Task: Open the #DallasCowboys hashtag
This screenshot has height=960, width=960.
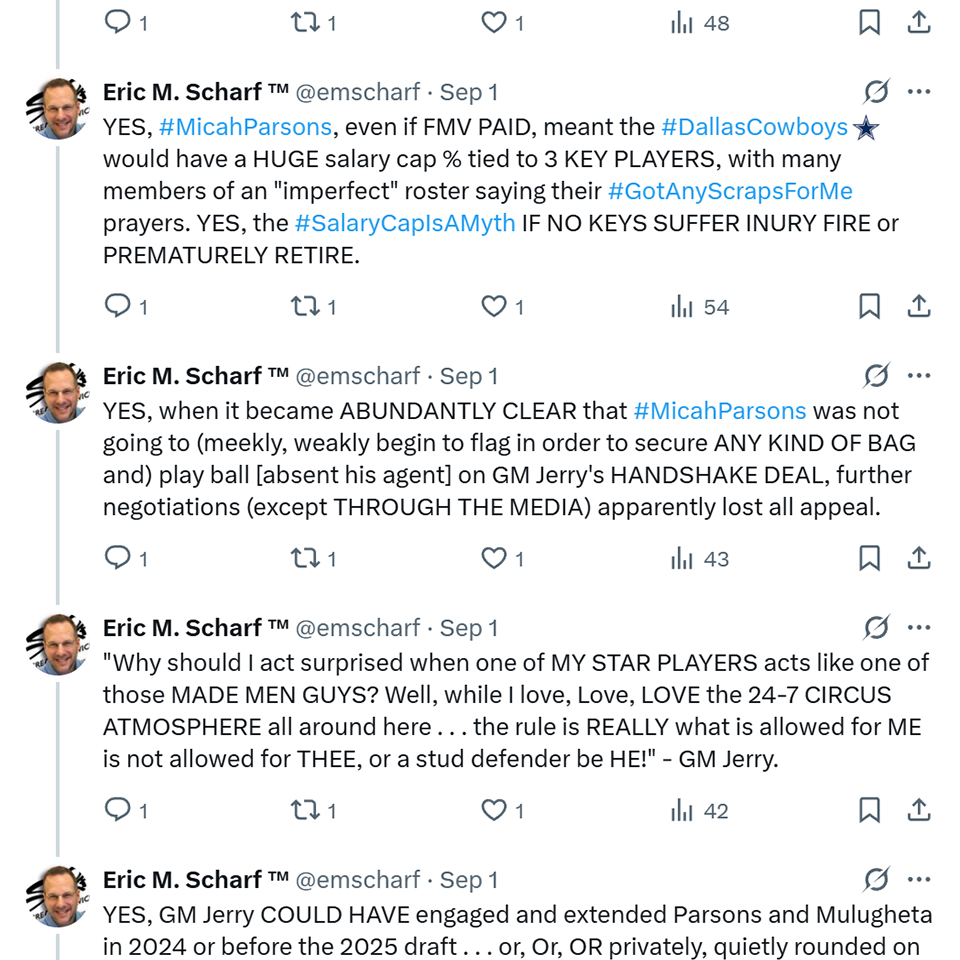Action: (x=754, y=127)
